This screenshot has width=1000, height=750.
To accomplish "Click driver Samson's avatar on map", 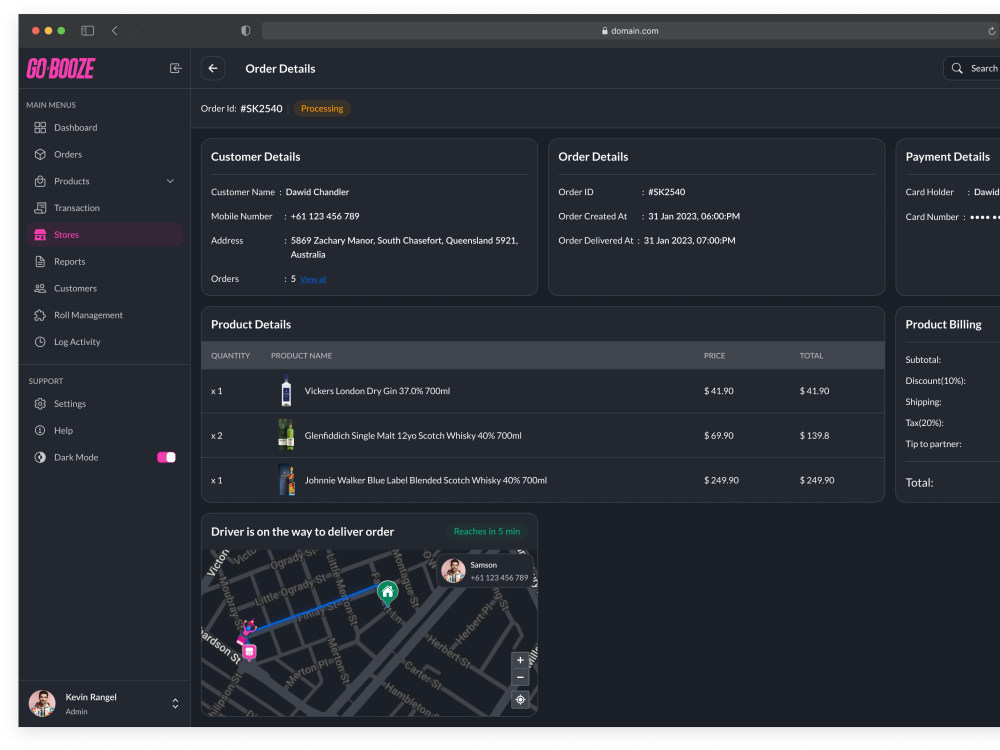I will (453, 571).
